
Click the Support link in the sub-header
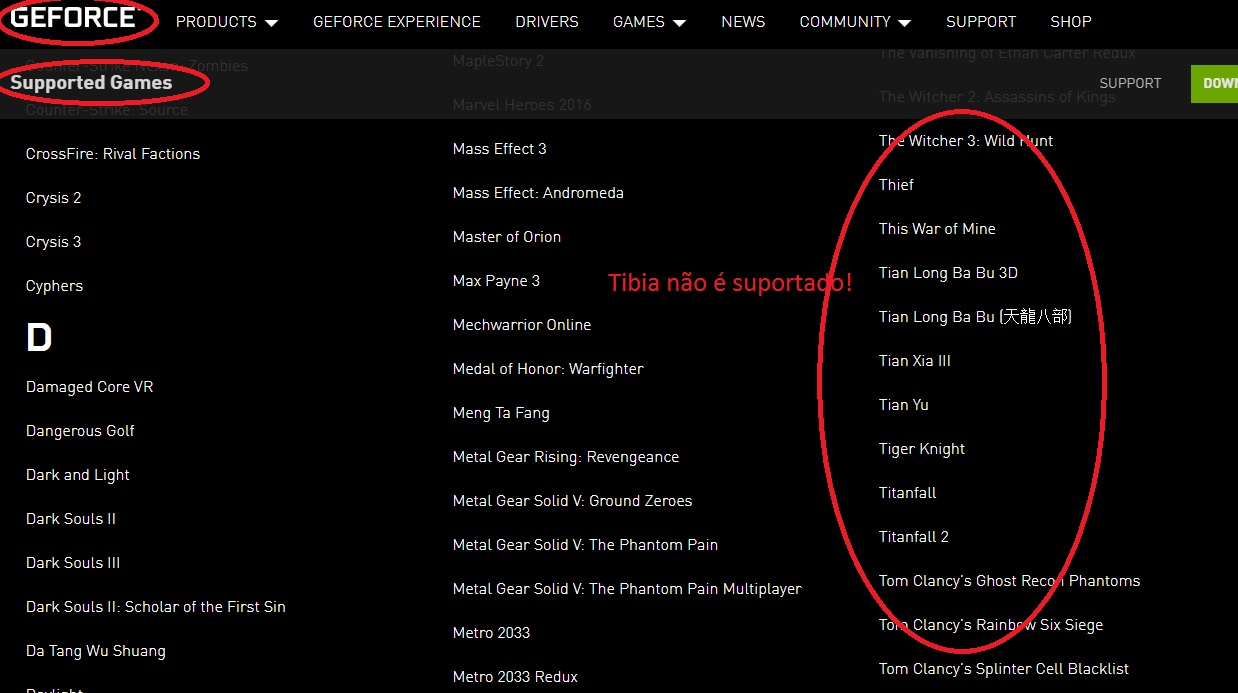(x=1130, y=84)
